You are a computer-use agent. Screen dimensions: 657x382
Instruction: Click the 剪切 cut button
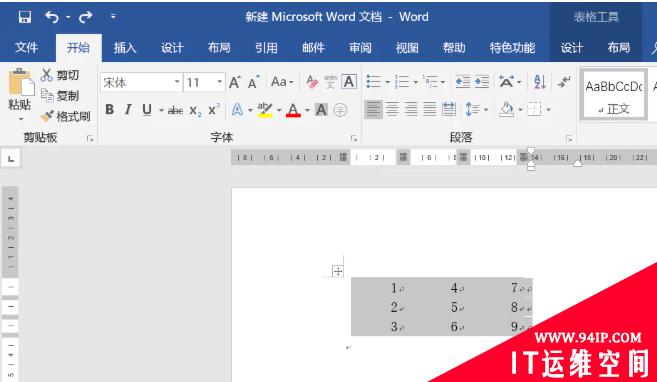point(60,75)
